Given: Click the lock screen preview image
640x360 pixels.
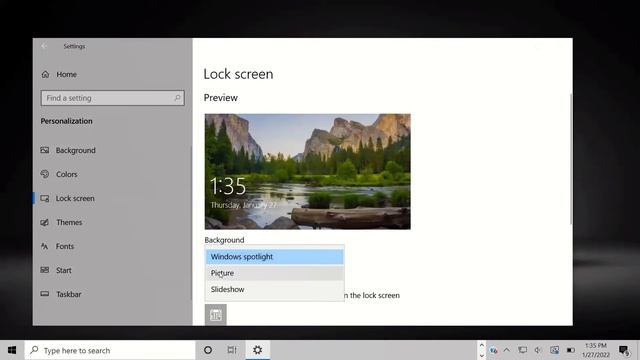Looking at the screenshot, I should coord(308,171).
